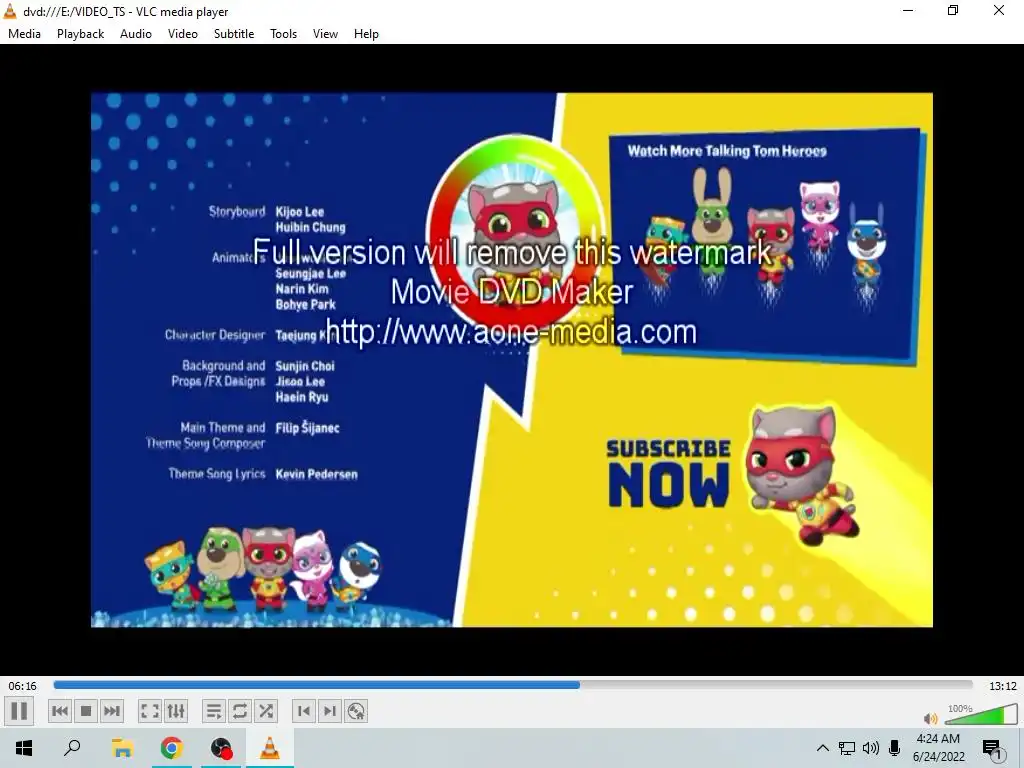The image size is (1024, 768).
Task: Skip to next media in playlist
Action: 112,711
